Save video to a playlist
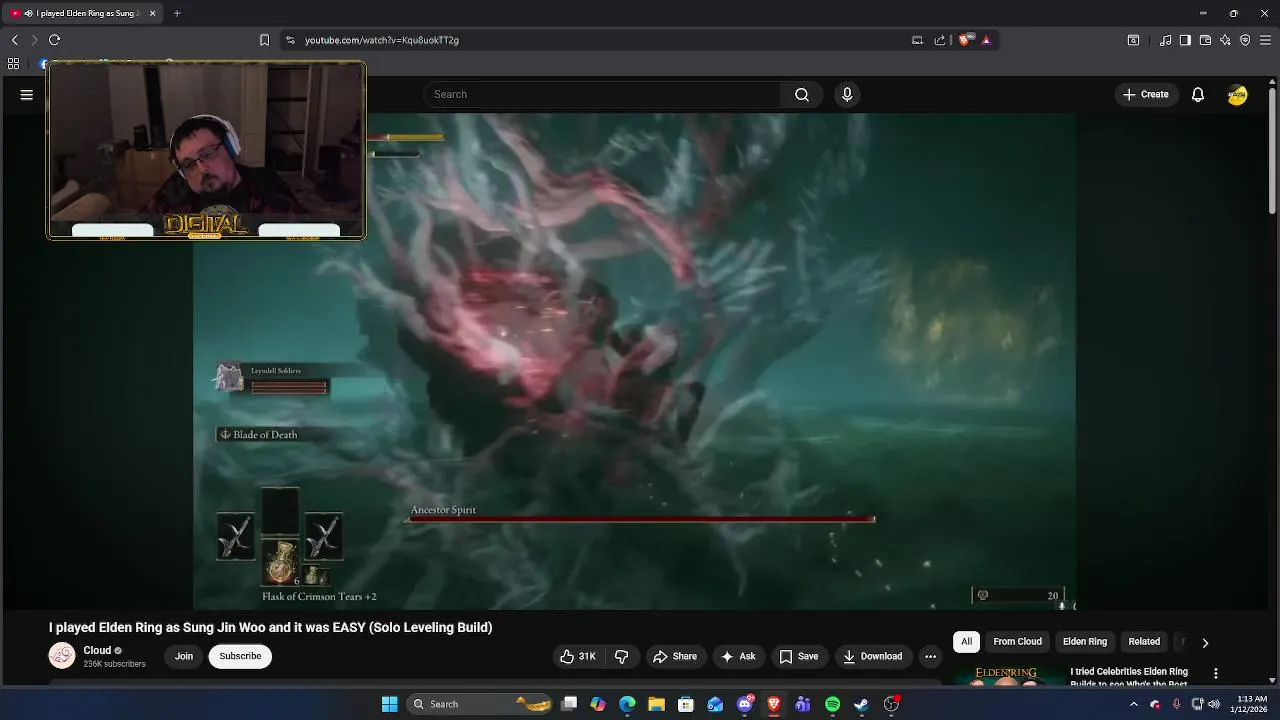This screenshot has width=1280, height=720. click(x=799, y=656)
